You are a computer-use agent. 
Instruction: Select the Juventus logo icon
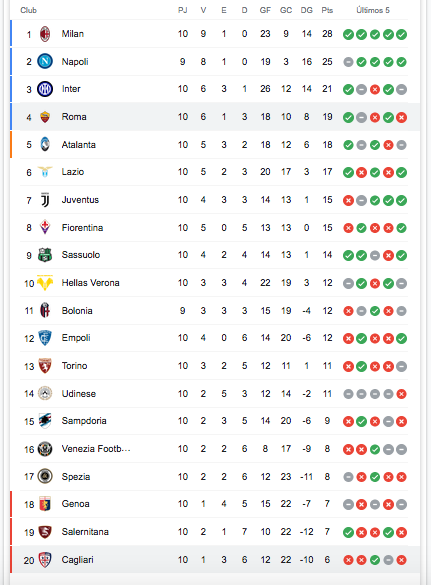[45, 200]
